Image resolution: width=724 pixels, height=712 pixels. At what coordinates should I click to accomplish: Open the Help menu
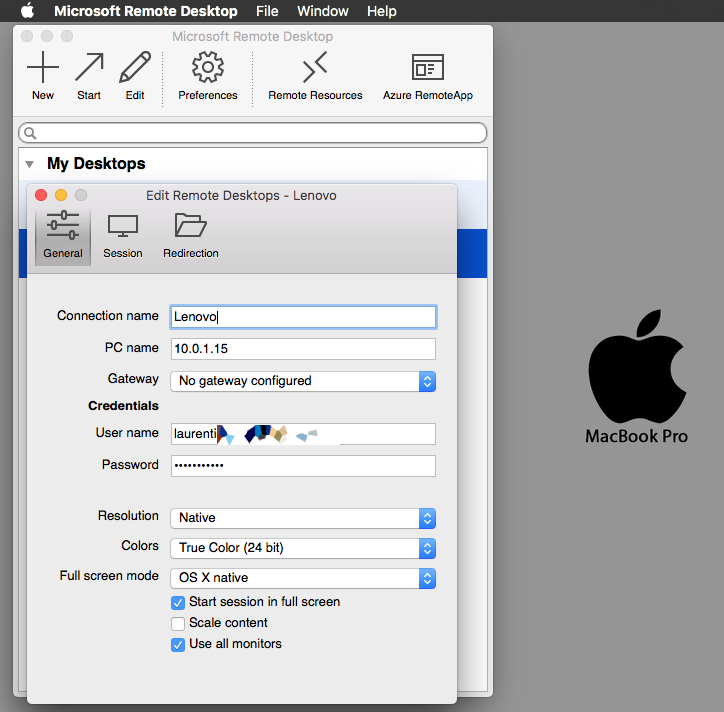[381, 11]
